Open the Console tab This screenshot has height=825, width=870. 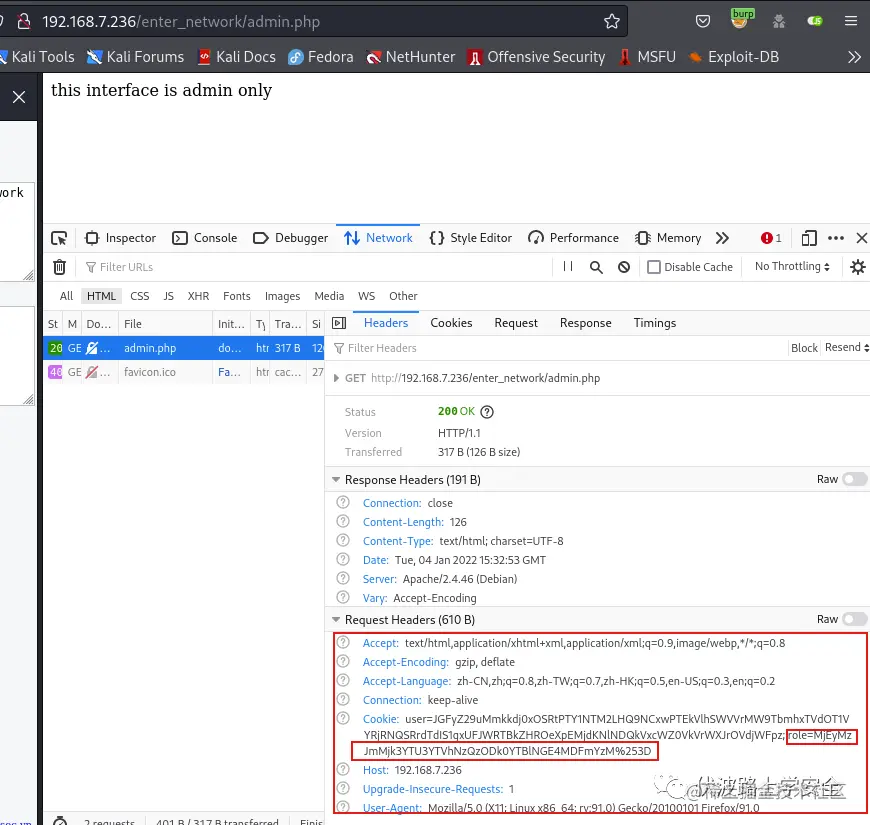[205, 238]
